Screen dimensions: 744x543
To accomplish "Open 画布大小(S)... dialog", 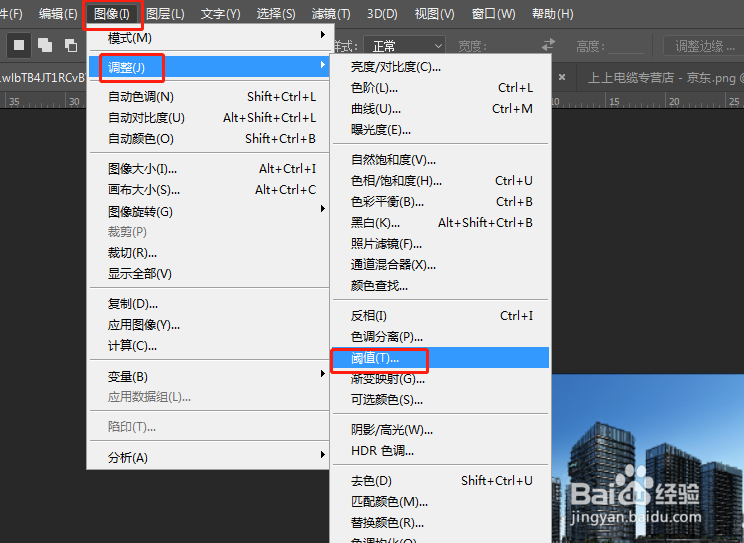I will coord(208,190).
